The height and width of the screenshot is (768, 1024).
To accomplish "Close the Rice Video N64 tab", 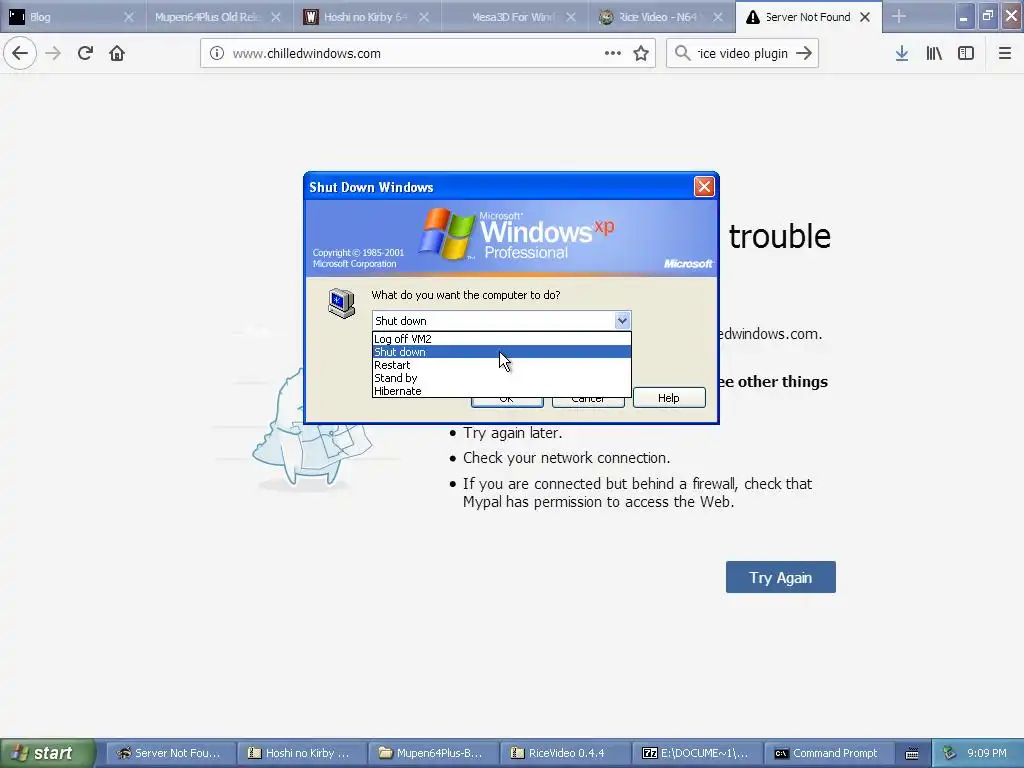I will pyautogui.click(x=718, y=17).
